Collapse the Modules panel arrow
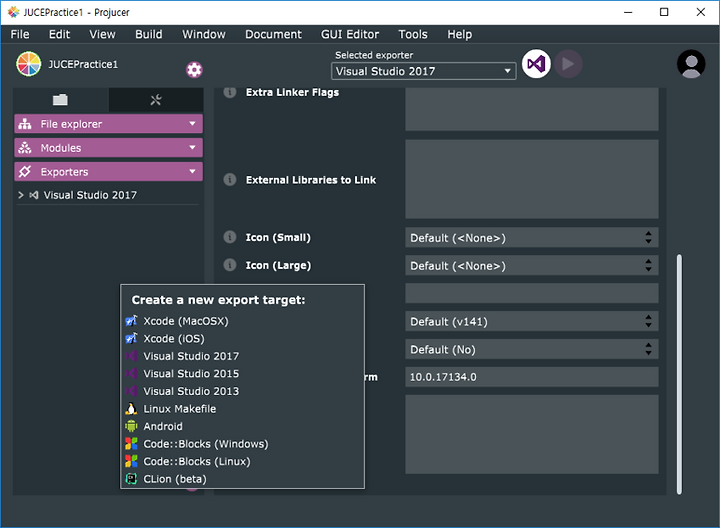The height and width of the screenshot is (528, 720). click(x=192, y=147)
